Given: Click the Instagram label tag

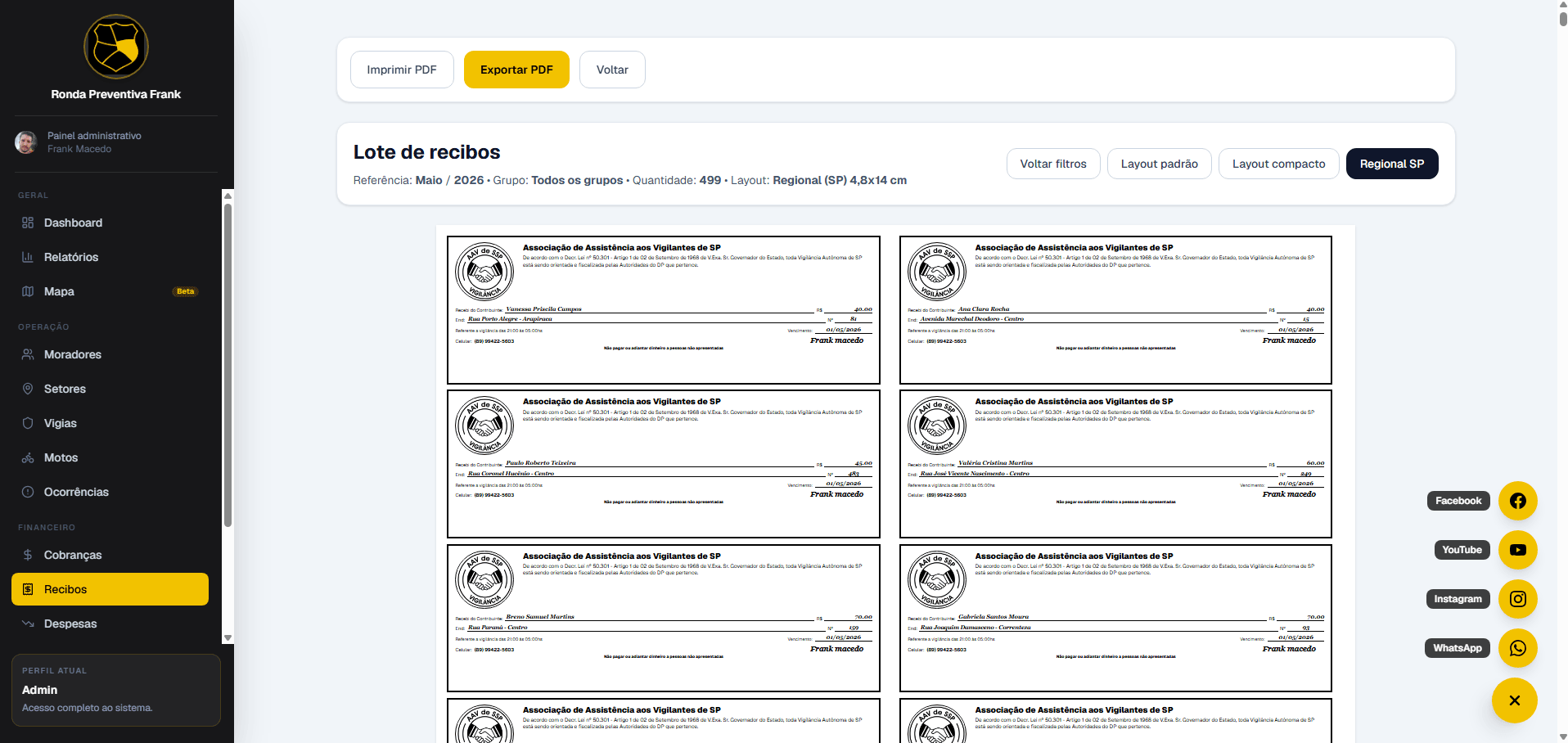Looking at the screenshot, I should (1458, 599).
